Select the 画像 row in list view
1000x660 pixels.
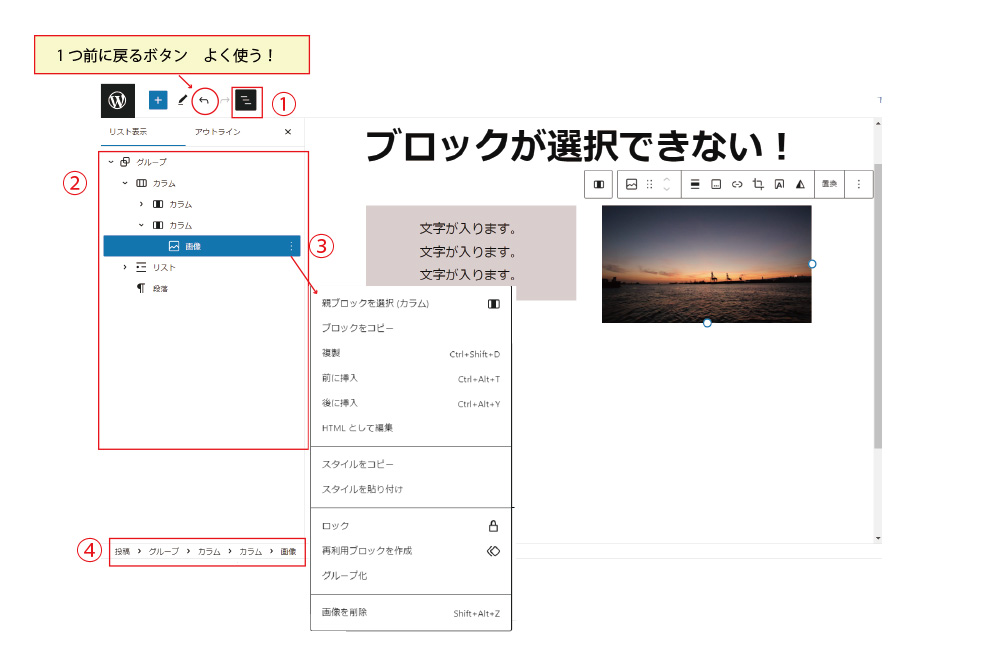202,246
